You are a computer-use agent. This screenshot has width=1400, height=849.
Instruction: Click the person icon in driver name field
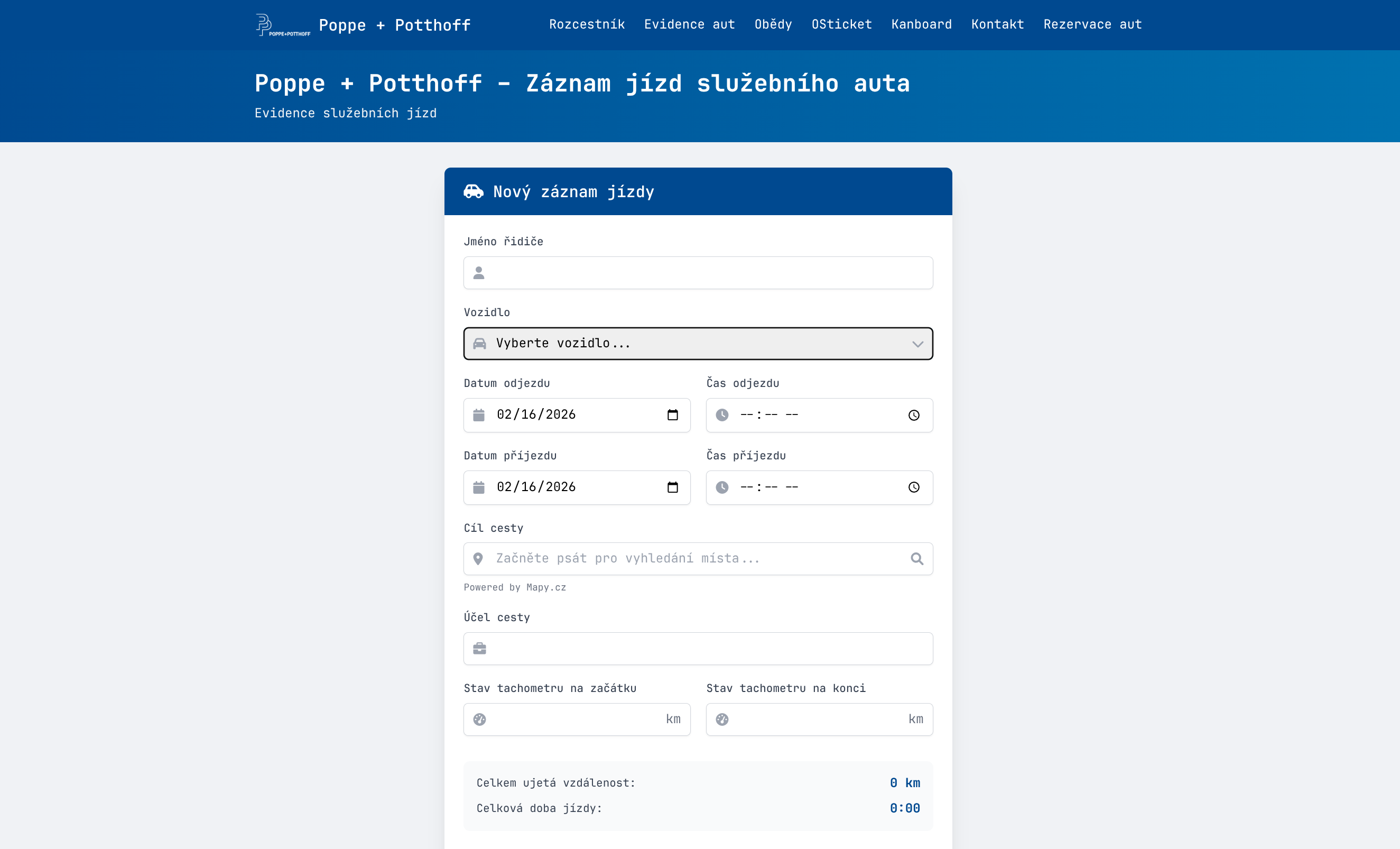point(479,273)
